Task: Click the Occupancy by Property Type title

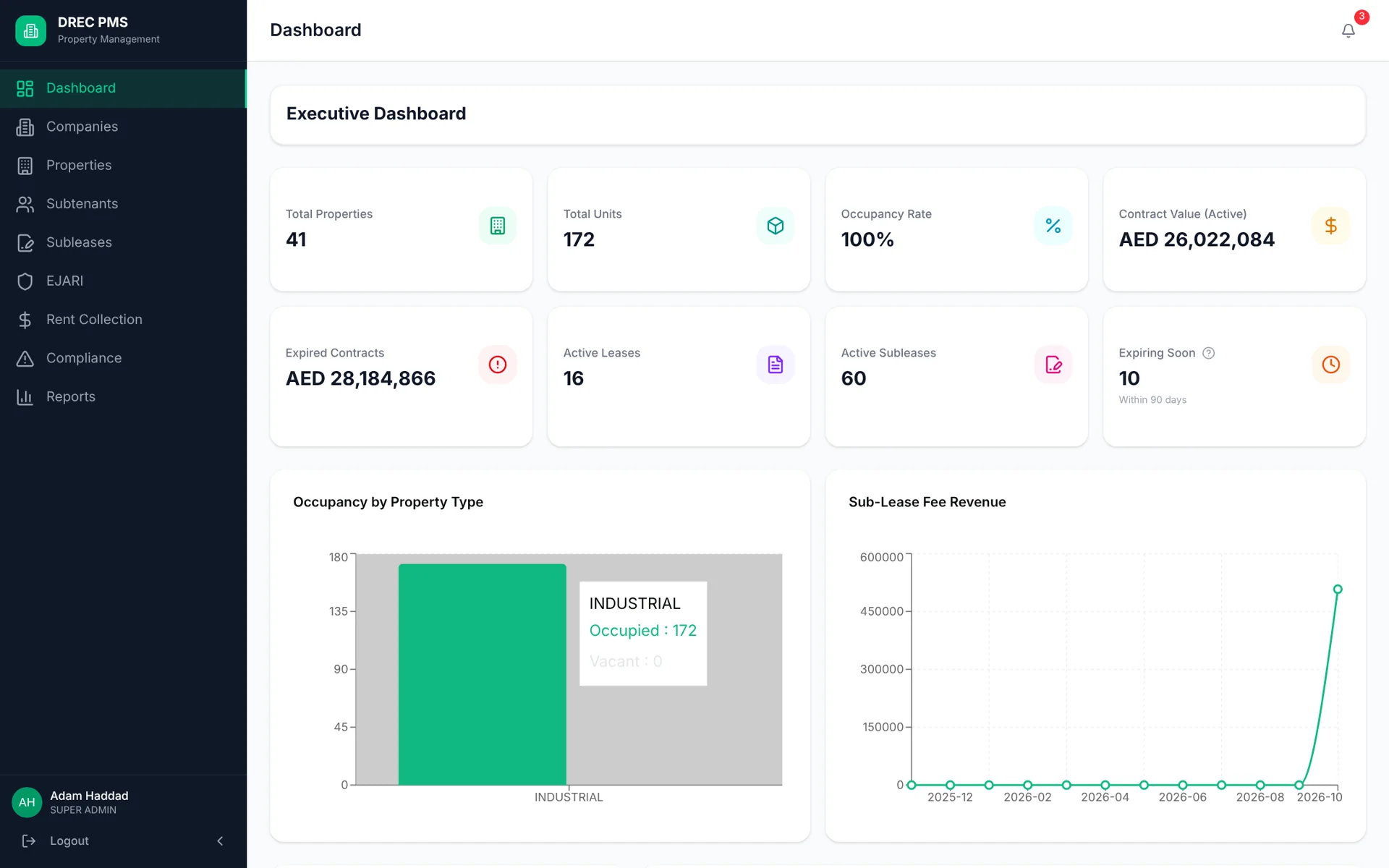Action: pyautogui.click(x=388, y=502)
